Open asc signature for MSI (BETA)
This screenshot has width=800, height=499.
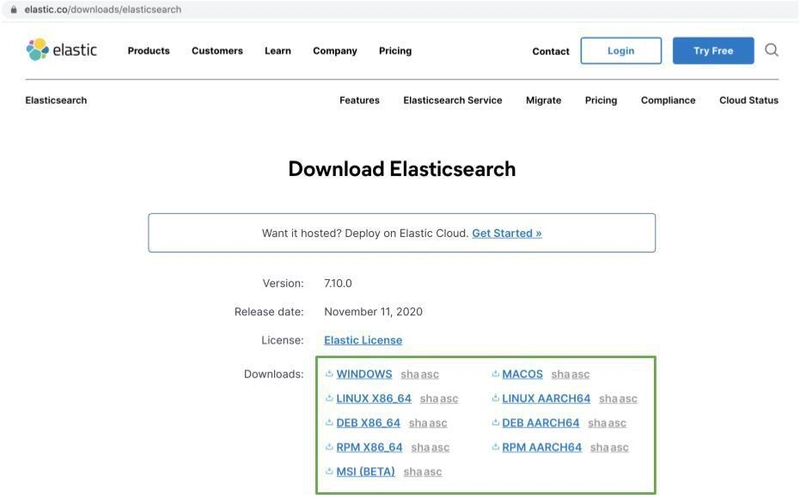pyautogui.click(x=433, y=472)
